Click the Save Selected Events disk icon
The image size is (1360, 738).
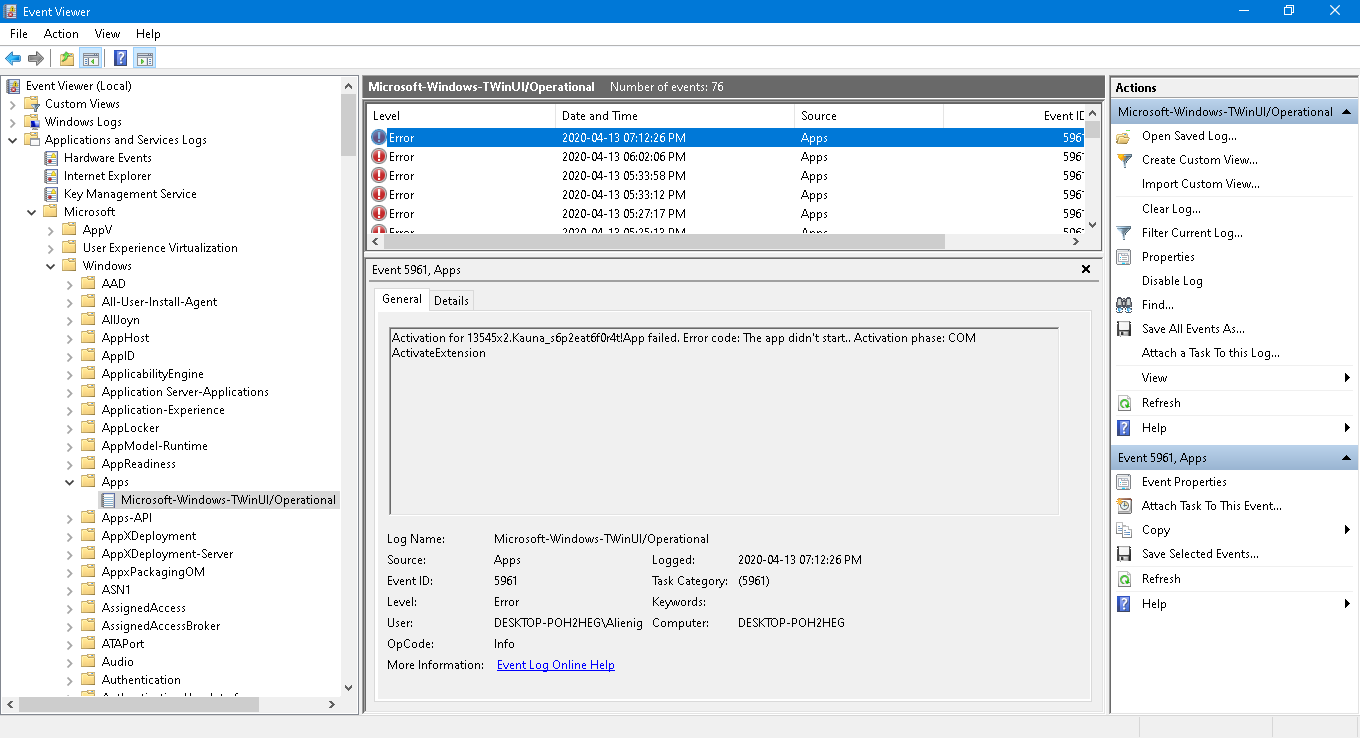tap(1125, 554)
